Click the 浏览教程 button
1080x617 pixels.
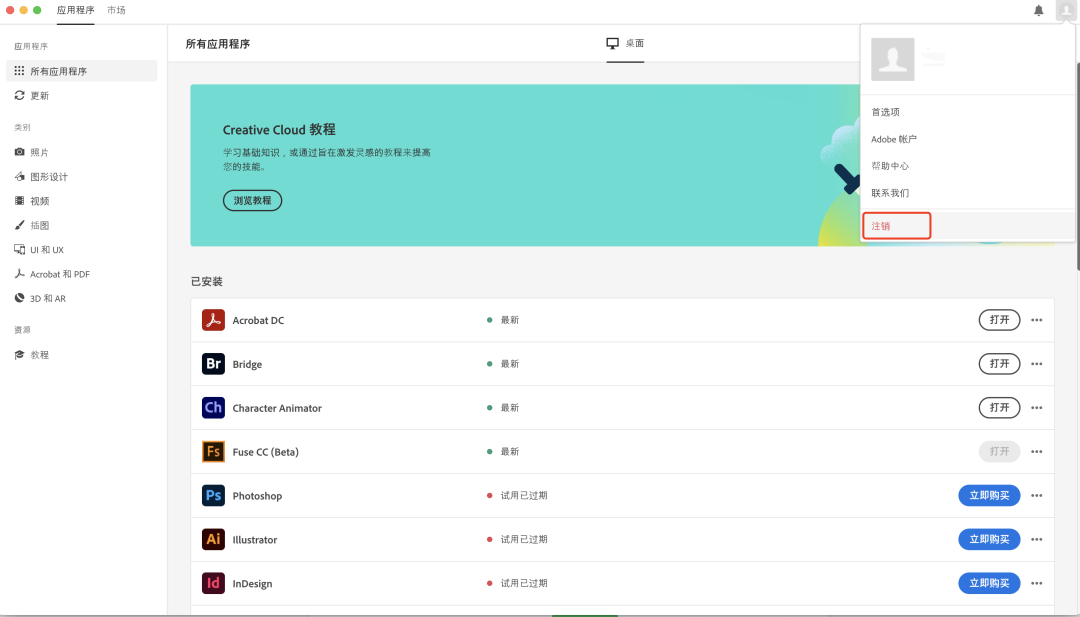tap(252, 200)
